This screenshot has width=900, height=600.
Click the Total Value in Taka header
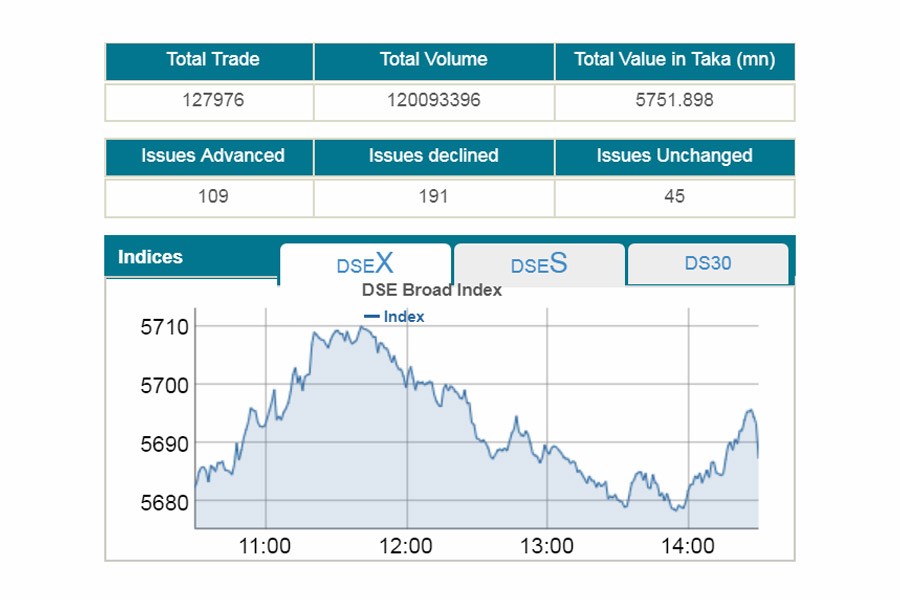(674, 60)
